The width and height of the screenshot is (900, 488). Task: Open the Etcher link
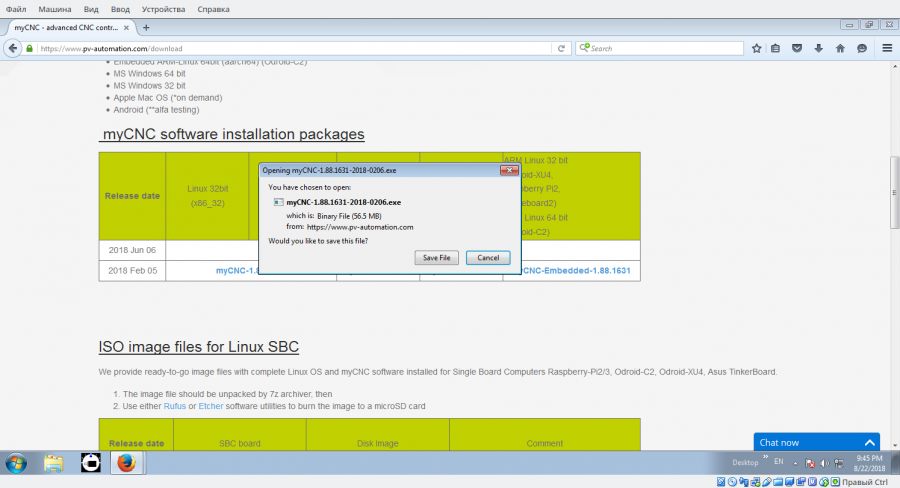[x=211, y=406]
